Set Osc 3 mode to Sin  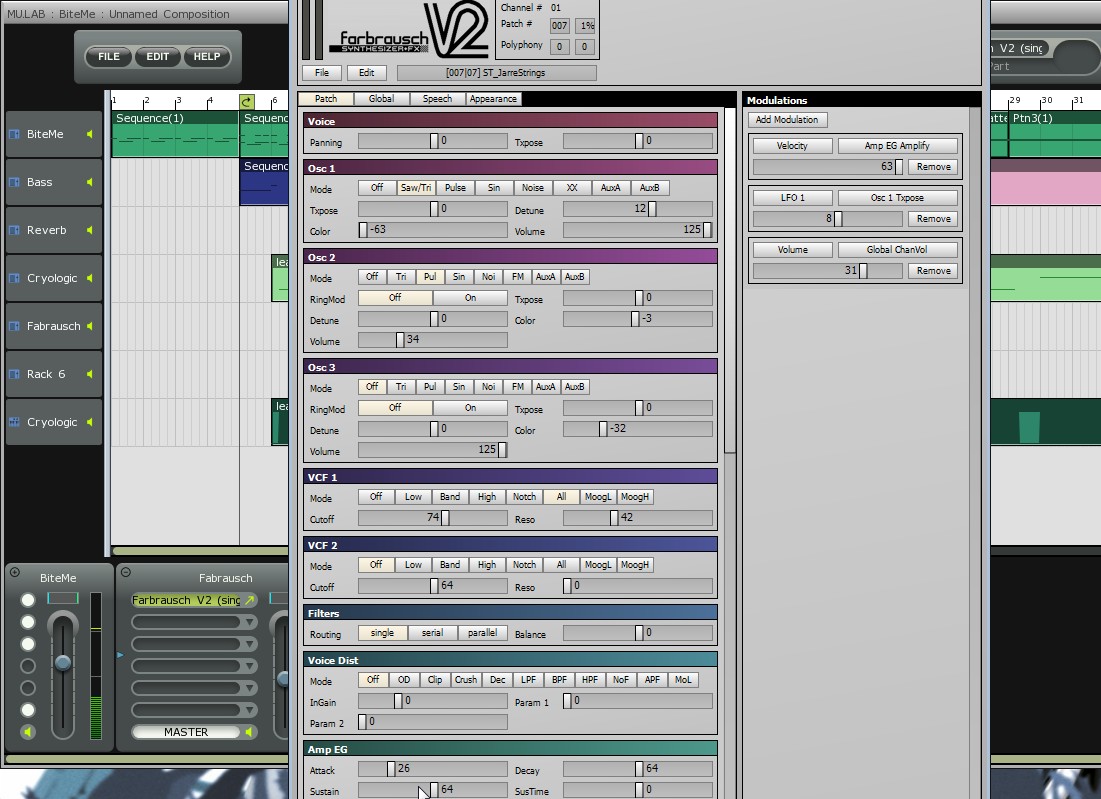pyautogui.click(x=459, y=387)
